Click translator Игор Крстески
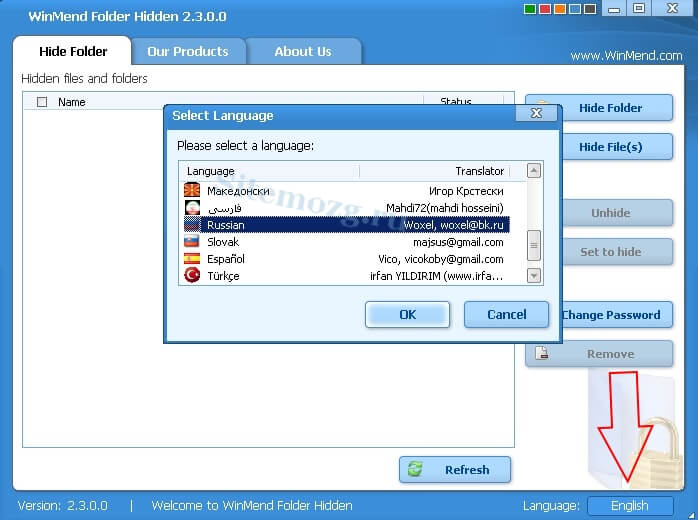This screenshot has height=520, width=698. (466, 191)
